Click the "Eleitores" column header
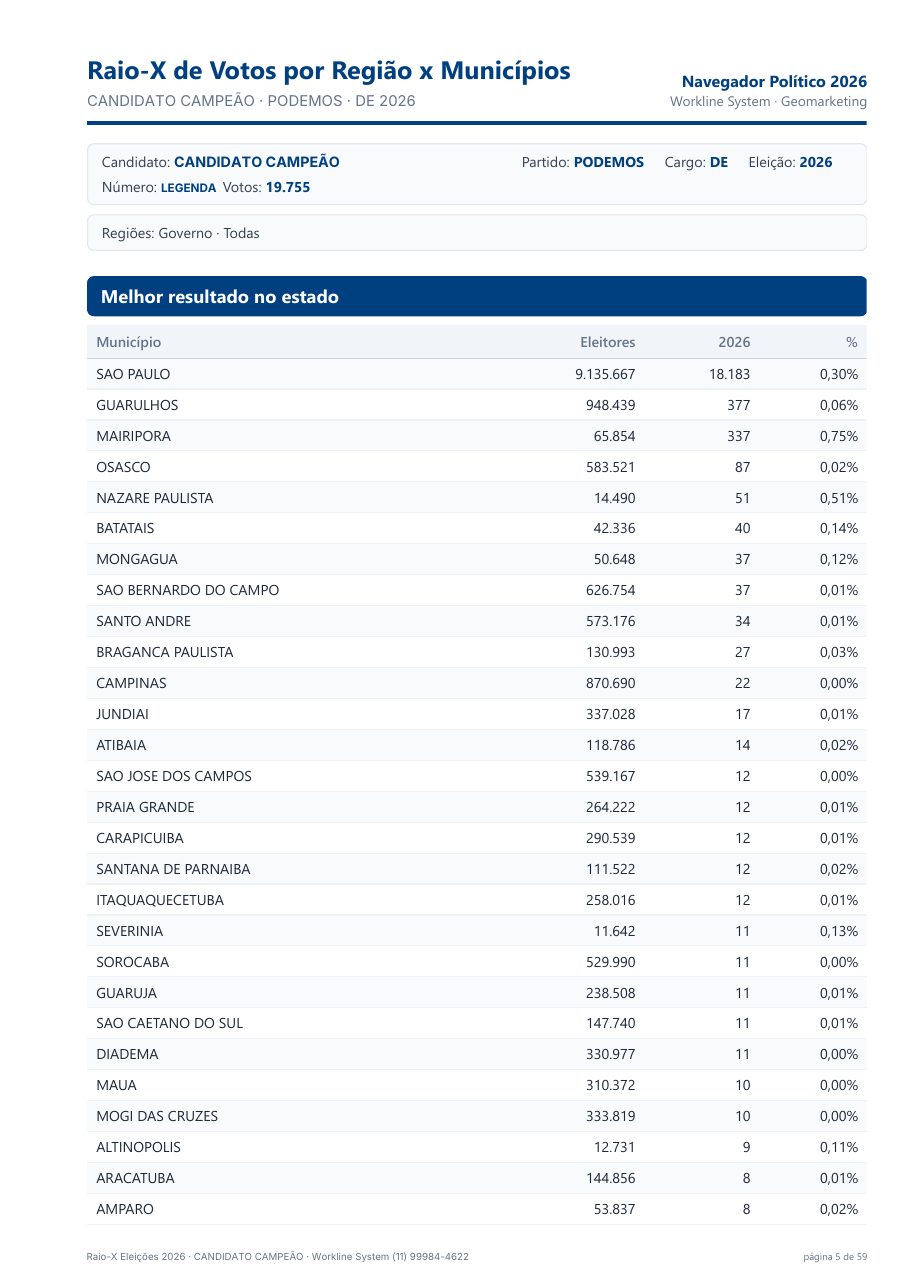 [x=608, y=342]
